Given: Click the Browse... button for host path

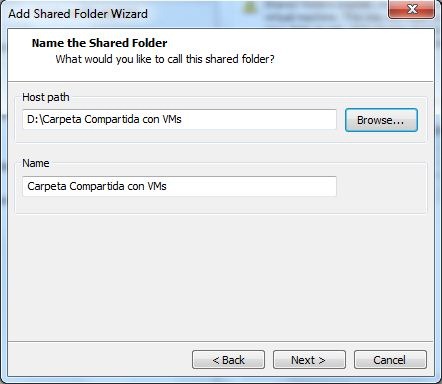Looking at the screenshot, I should coord(381,120).
